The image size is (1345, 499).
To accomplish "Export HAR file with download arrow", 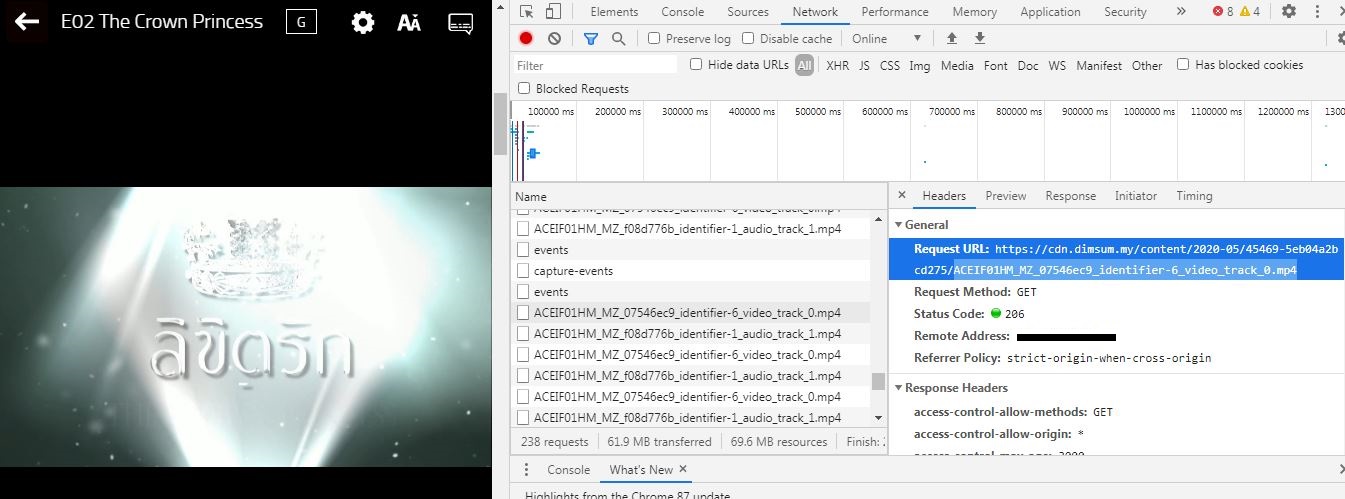I will [980, 38].
